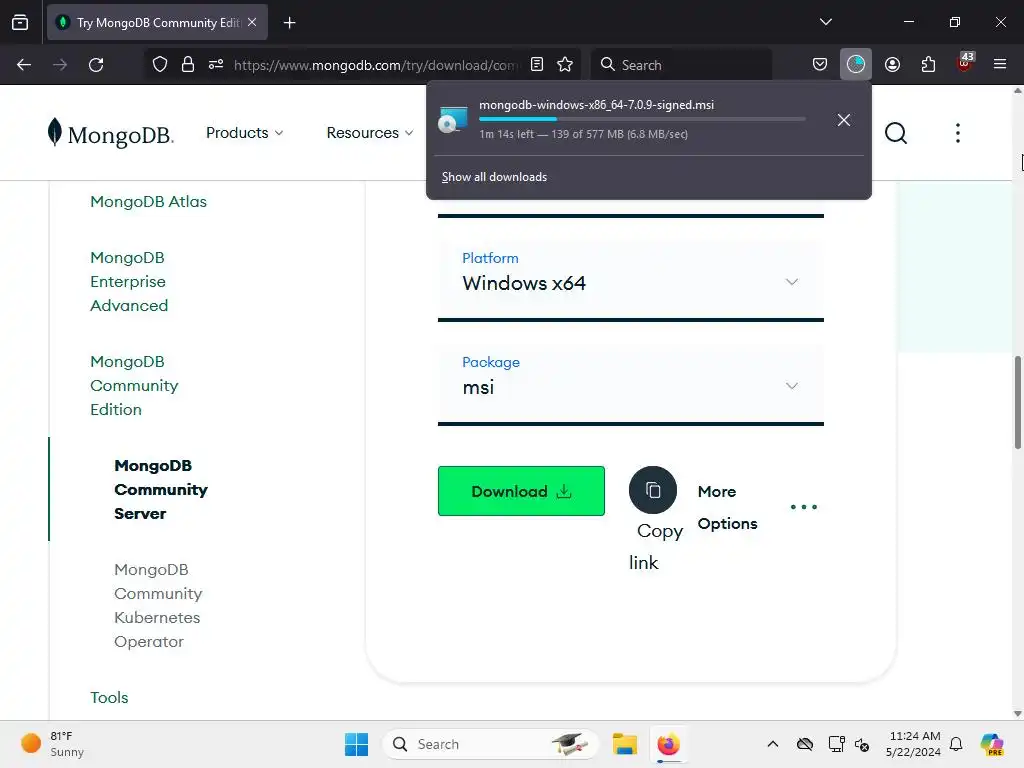Open the Resources menu
This screenshot has width=1024, height=768.
click(x=370, y=133)
